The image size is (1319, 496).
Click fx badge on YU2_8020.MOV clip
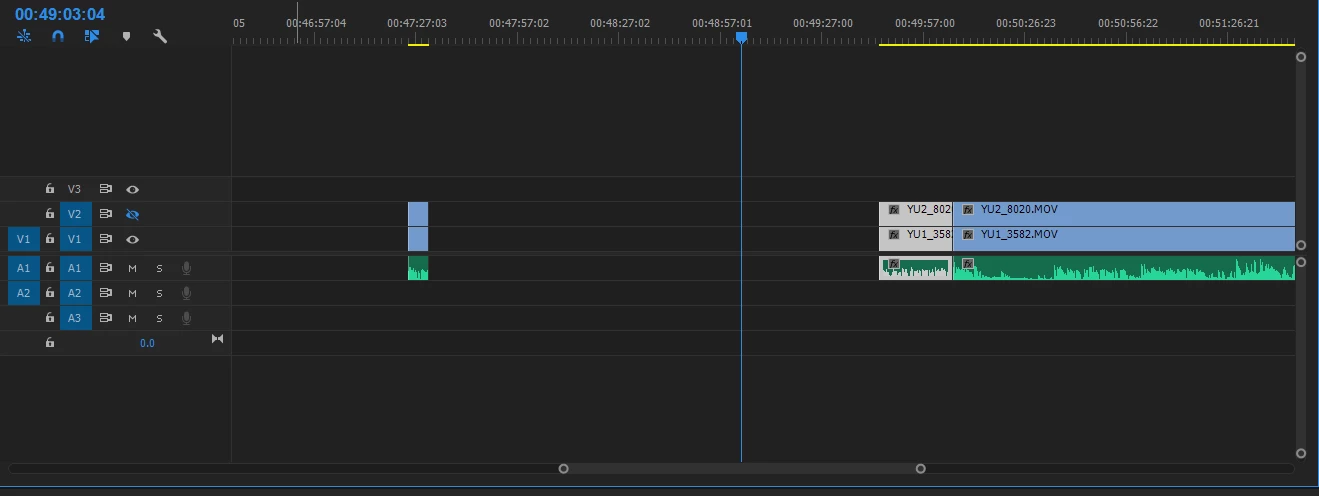(x=968, y=210)
